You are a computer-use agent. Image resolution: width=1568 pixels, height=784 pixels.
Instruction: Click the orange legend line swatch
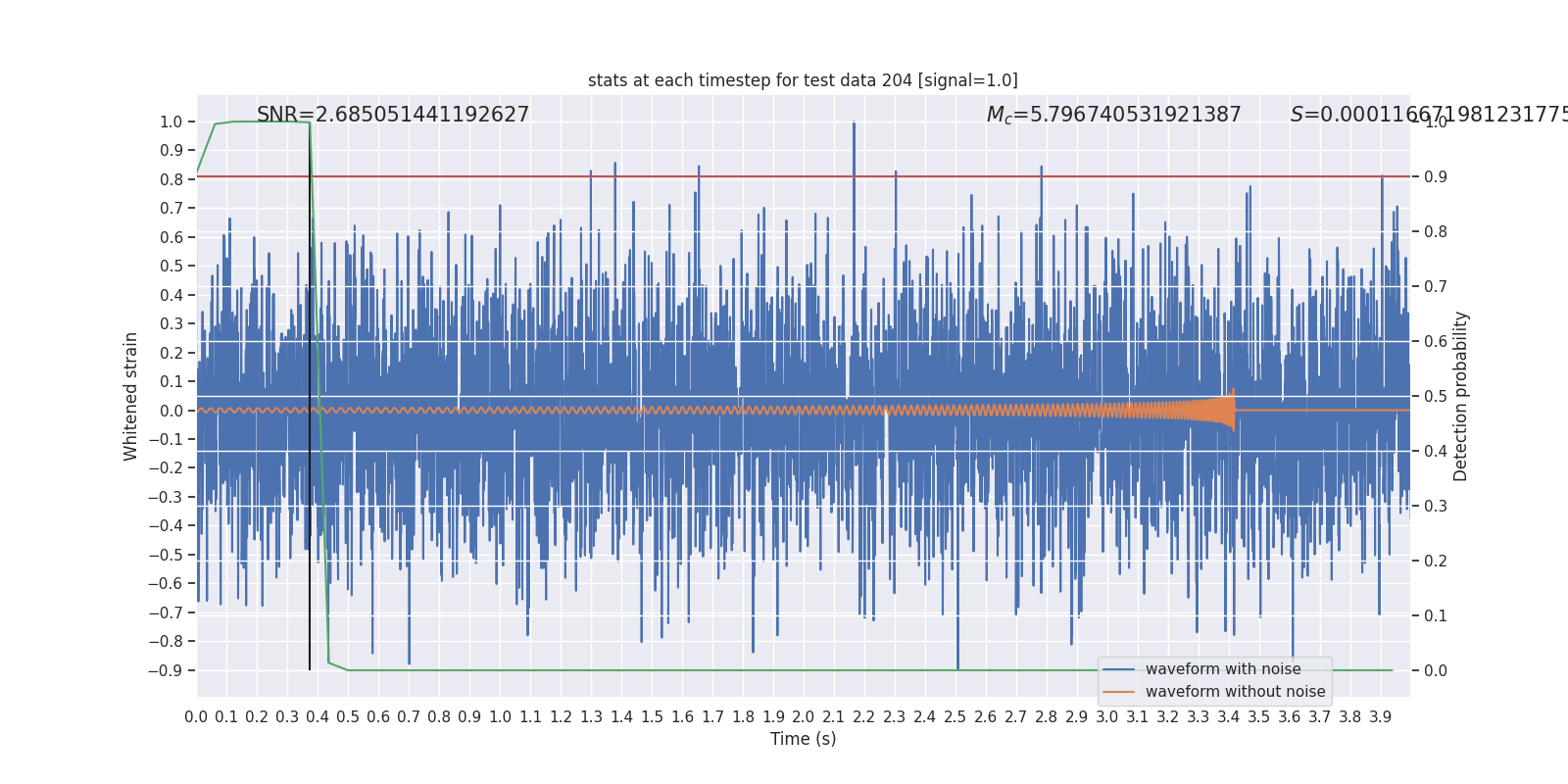[x=1118, y=692]
